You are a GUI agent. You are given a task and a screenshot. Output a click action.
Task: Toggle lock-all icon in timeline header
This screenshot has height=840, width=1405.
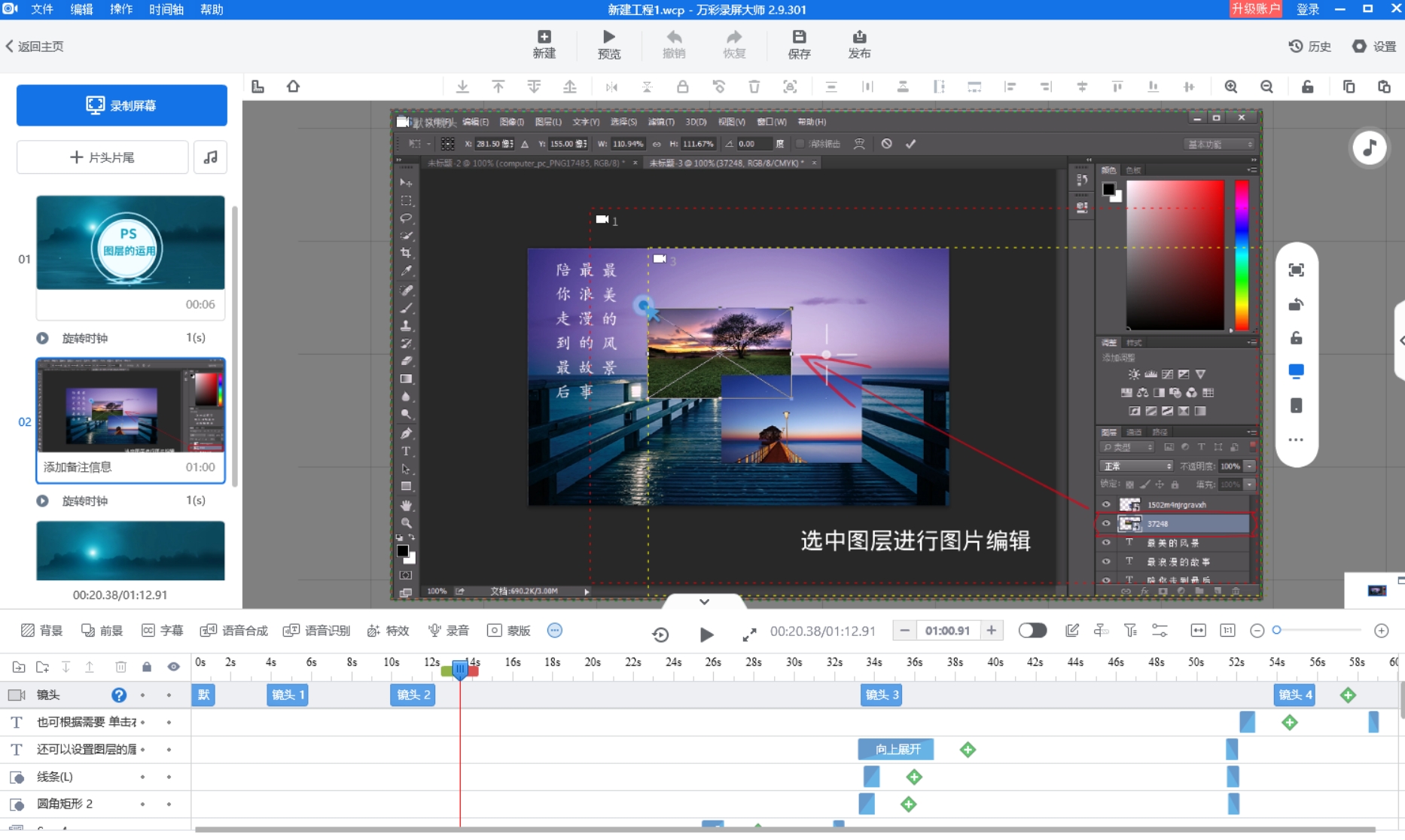click(x=147, y=667)
